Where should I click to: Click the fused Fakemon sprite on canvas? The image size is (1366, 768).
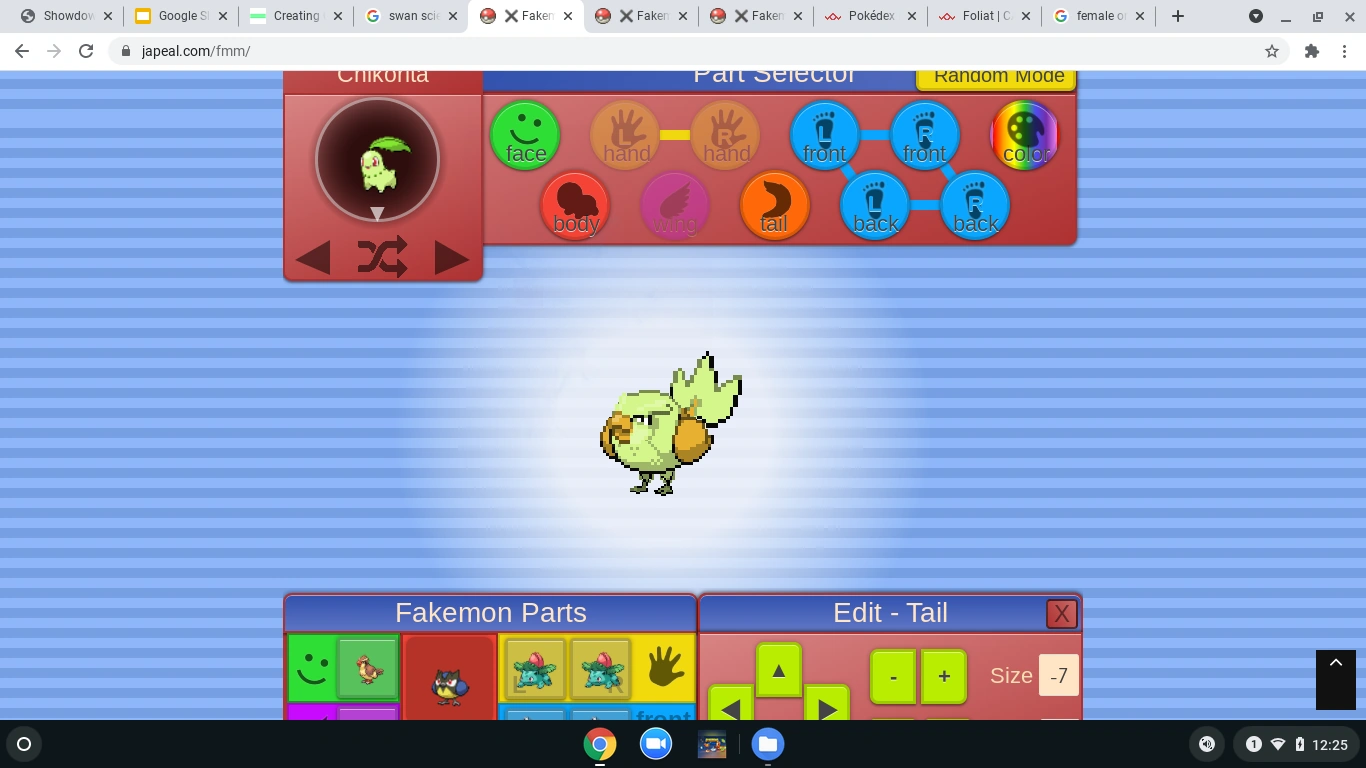point(670,424)
